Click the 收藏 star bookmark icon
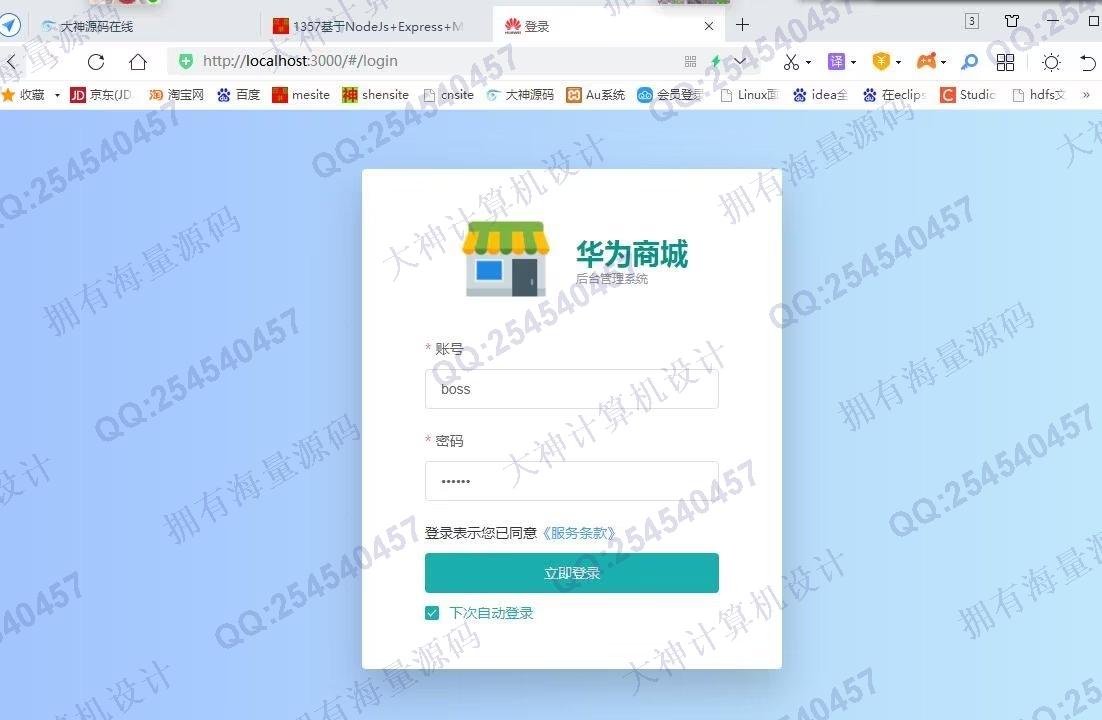The width and height of the screenshot is (1102, 720). coord(8,94)
